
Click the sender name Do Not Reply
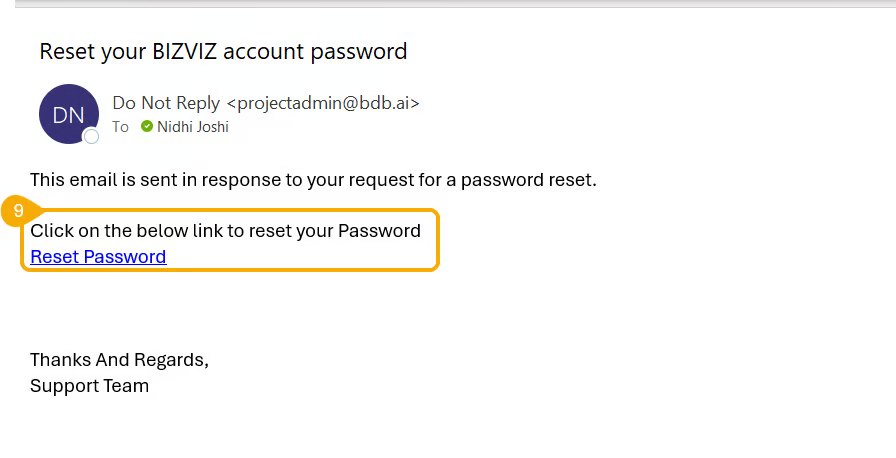pos(167,103)
